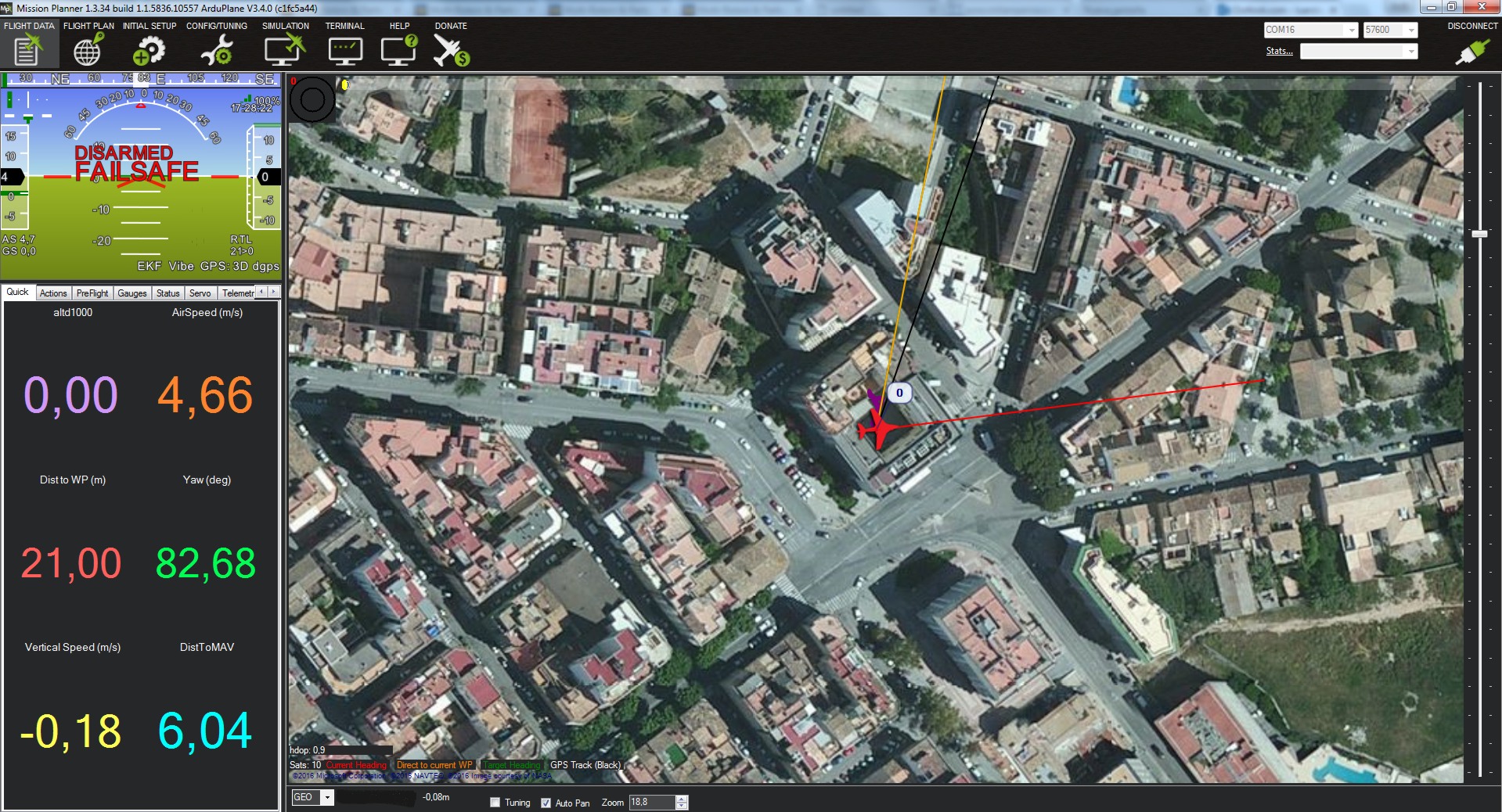Screen dimensions: 1502x812
Task: Open the Flight Data screen icon
Action: tap(27, 50)
